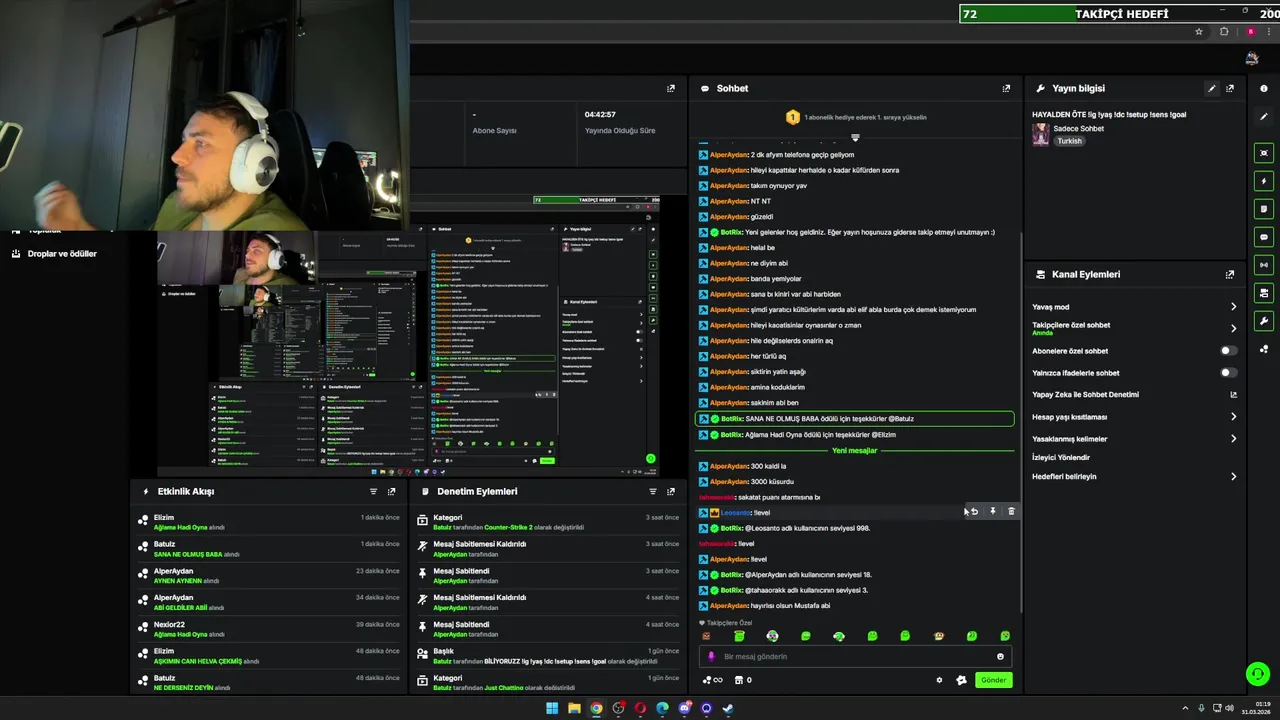Pop out the Etkinlik Akışı panel
Image resolution: width=1280 pixels, height=720 pixels.
pyautogui.click(x=392, y=491)
